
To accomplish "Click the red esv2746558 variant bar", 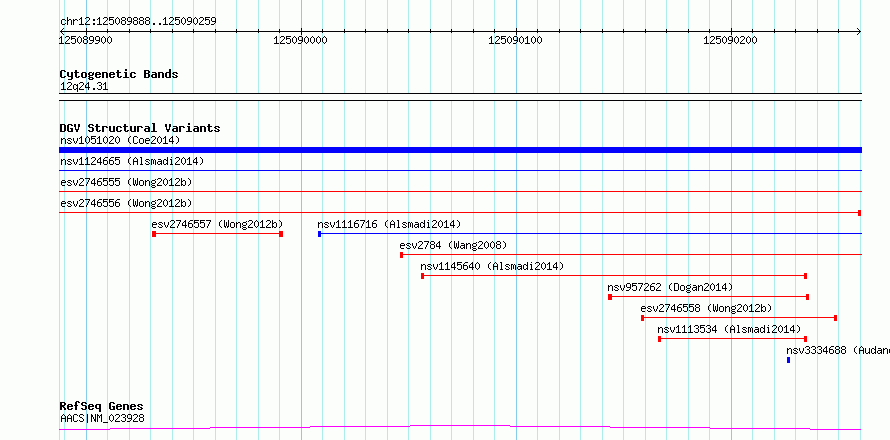I will pos(739,318).
